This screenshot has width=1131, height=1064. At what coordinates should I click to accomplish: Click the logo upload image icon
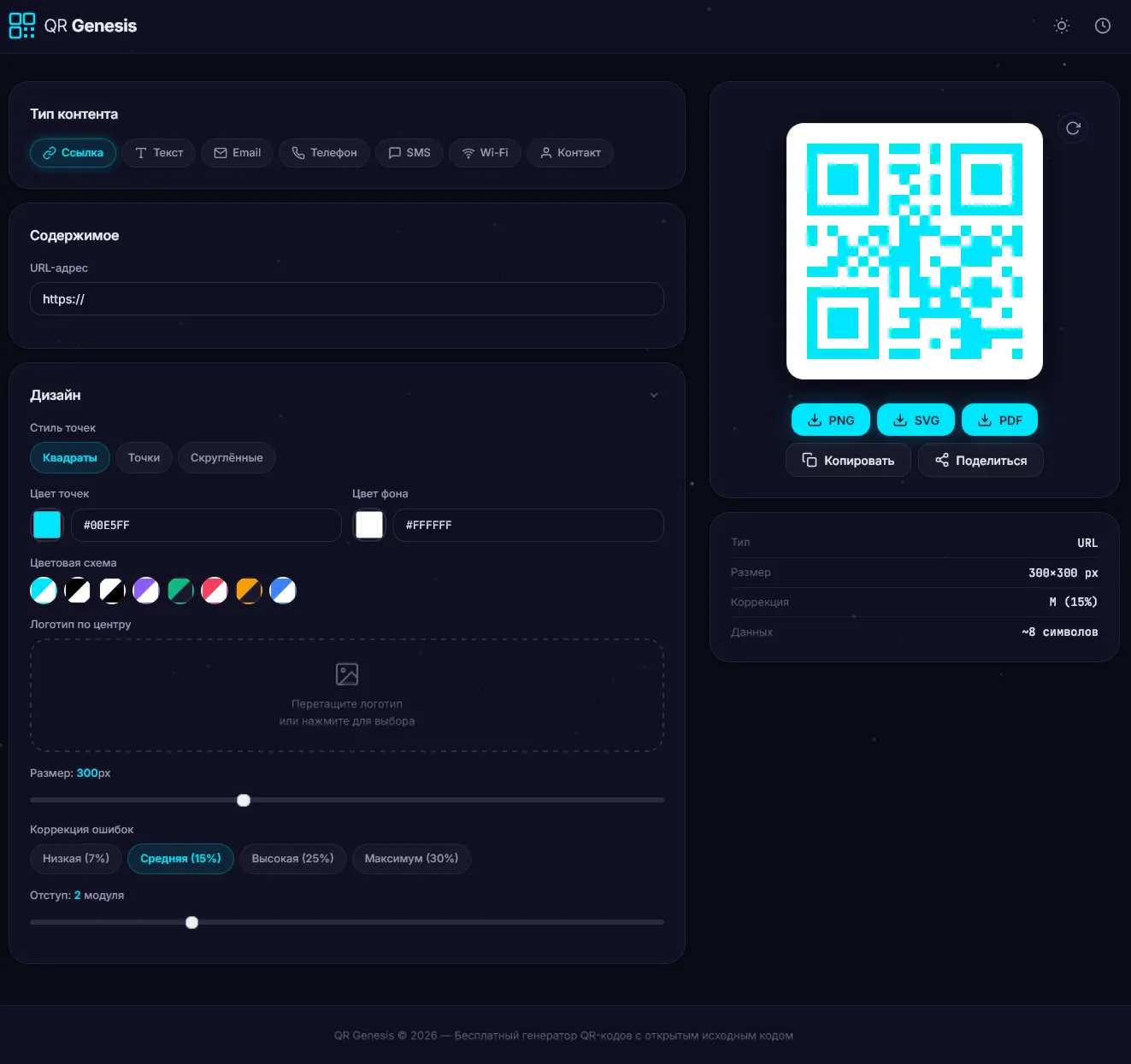[347, 674]
